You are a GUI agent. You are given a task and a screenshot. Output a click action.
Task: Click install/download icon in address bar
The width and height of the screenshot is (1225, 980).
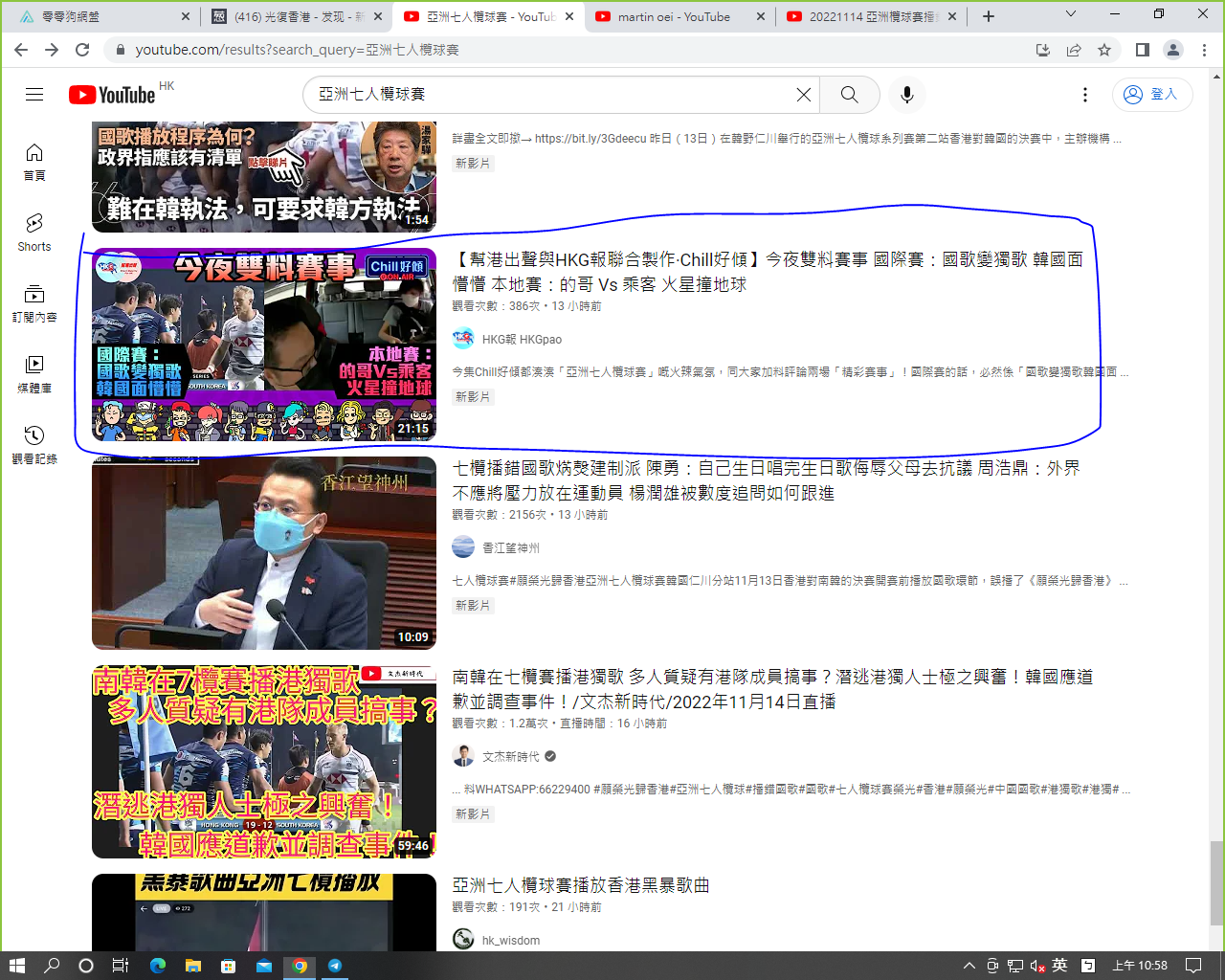click(x=1043, y=50)
